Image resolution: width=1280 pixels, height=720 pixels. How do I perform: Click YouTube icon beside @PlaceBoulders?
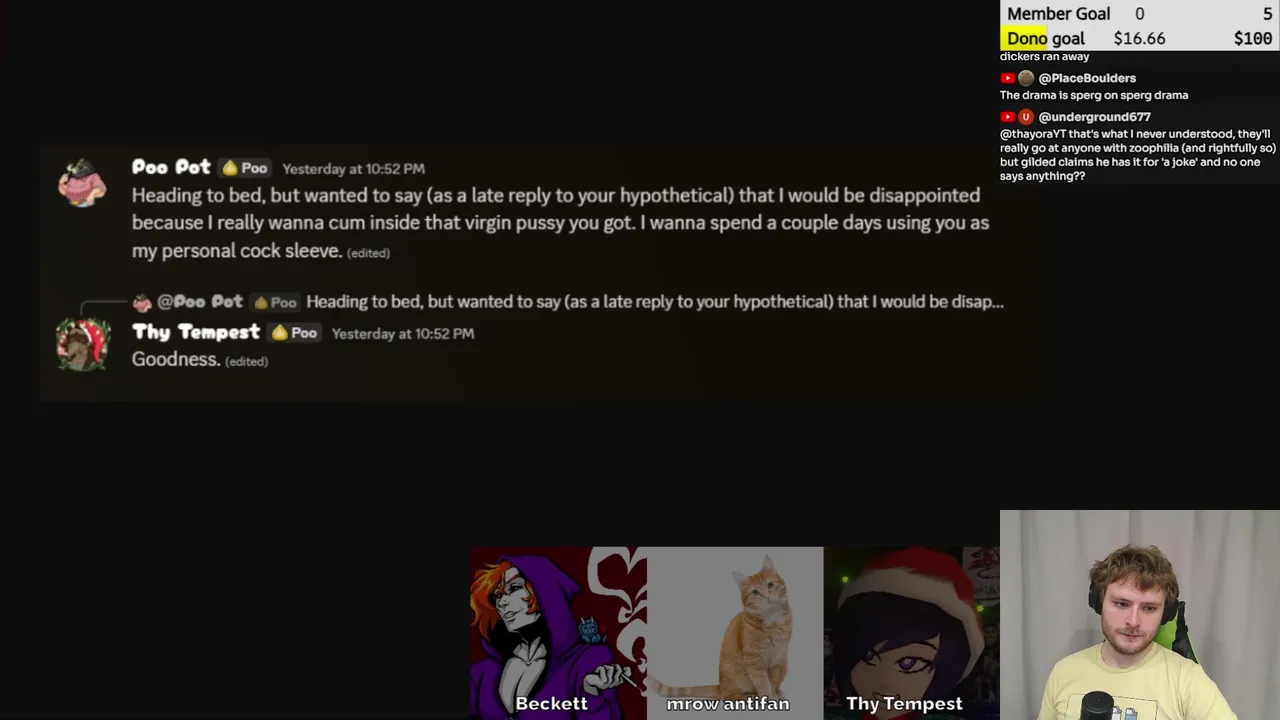click(1008, 78)
